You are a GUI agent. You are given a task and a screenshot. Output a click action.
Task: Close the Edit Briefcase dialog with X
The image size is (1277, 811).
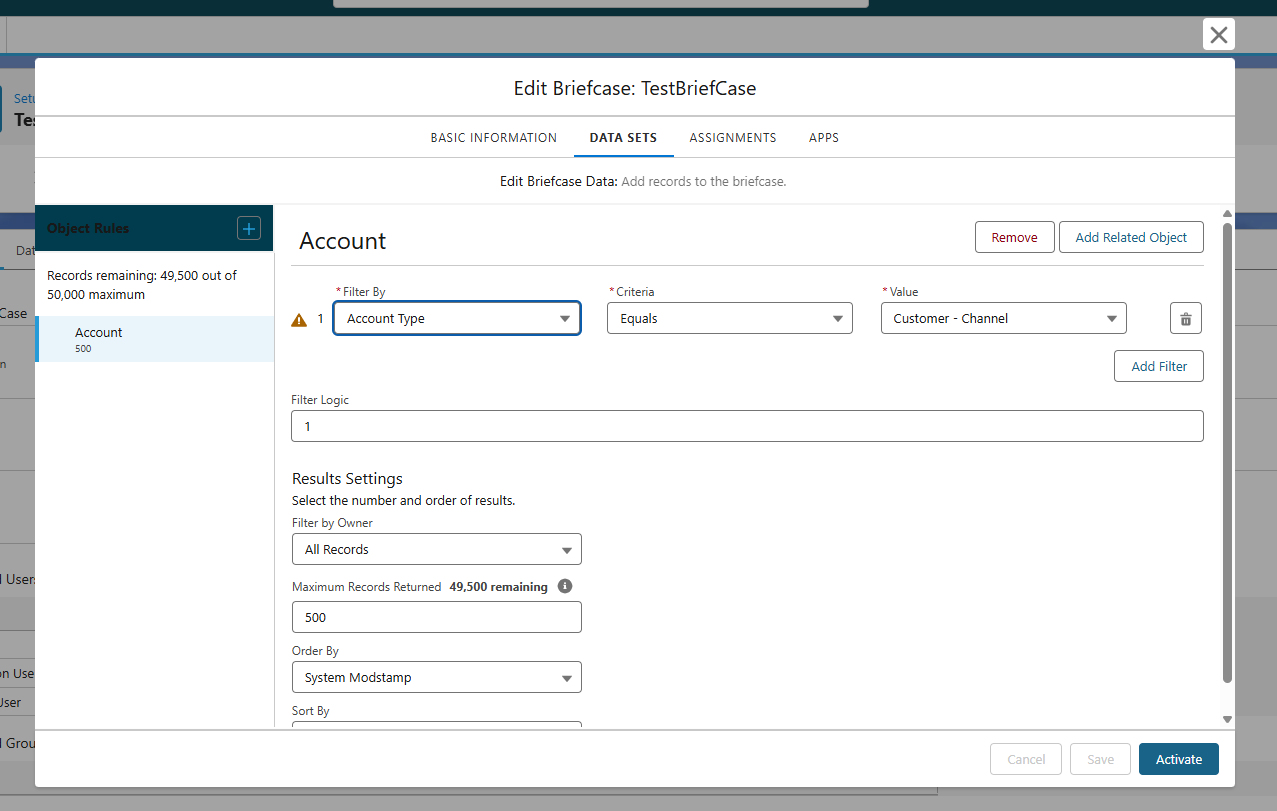(x=1218, y=35)
